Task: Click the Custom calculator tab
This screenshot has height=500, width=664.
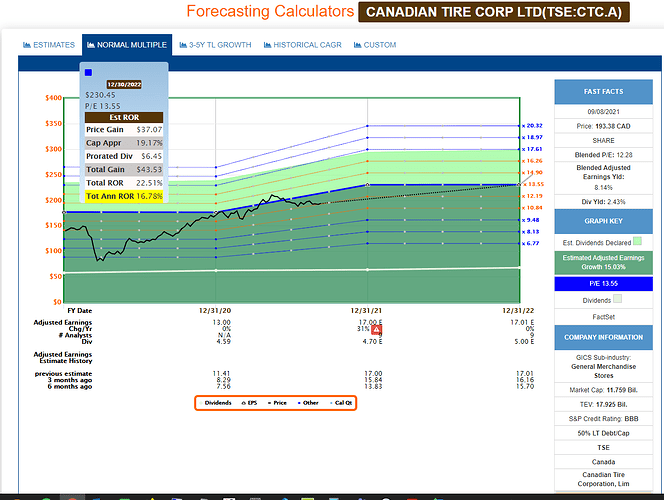Action: click(376, 45)
